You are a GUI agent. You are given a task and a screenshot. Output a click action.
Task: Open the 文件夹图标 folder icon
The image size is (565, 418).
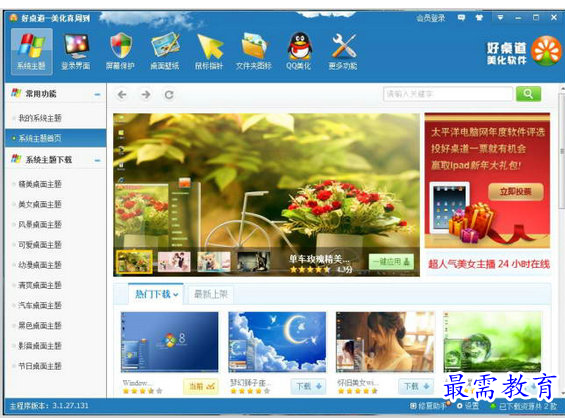point(254,52)
